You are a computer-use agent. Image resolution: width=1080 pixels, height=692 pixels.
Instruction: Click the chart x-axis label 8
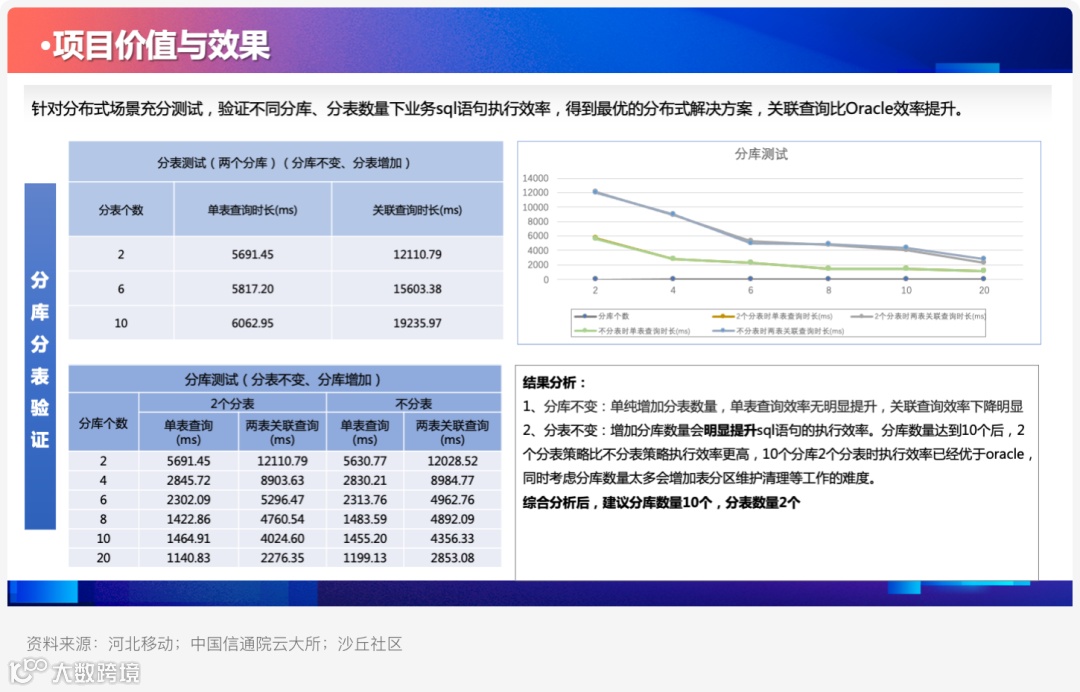828,291
